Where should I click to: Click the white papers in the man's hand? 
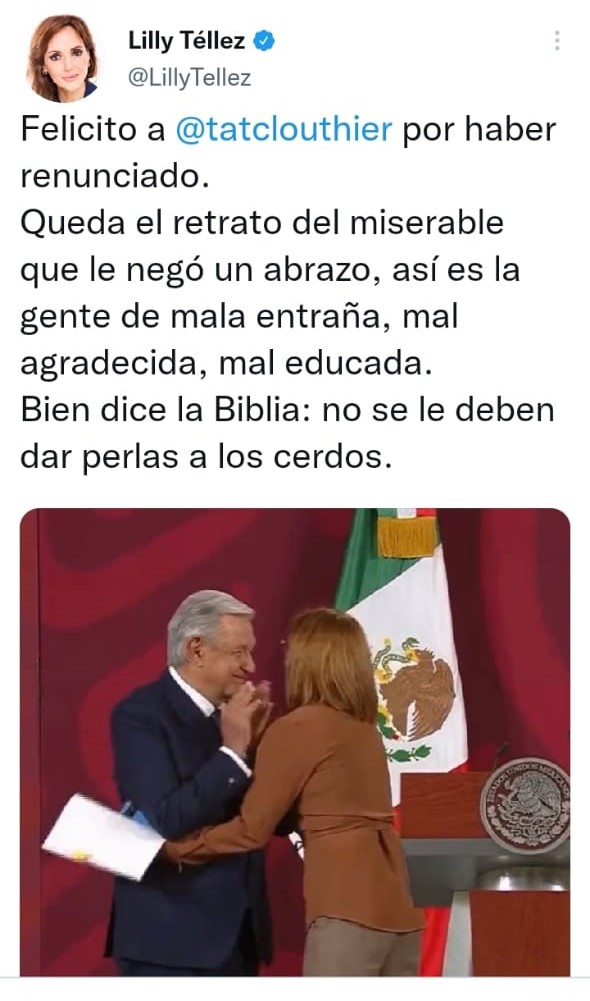pyautogui.click(x=102, y=837)
